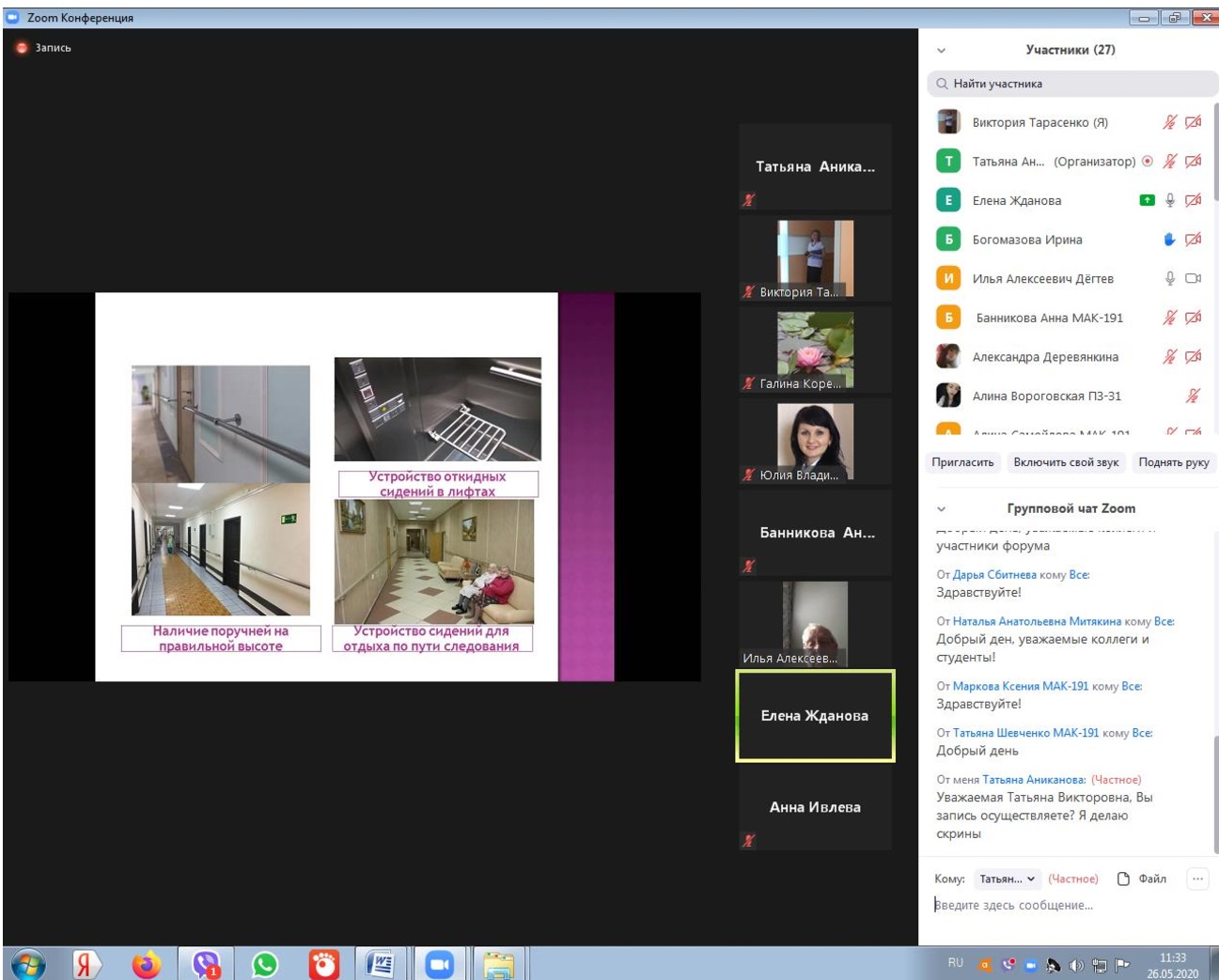The image size is (1219, 980).
Task: Click Виктория Тарасенко's muted microphone icon
Action: click(1169, 122)
